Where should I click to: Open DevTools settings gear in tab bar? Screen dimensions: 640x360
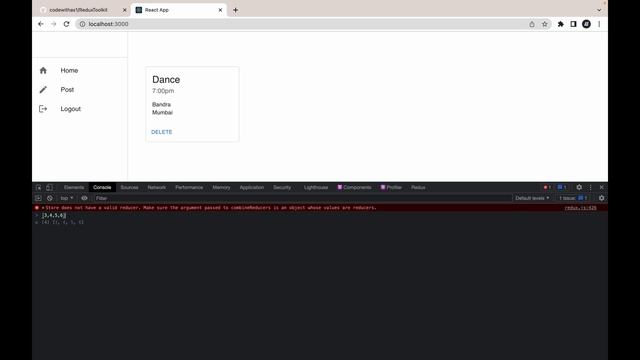(579, 187)
